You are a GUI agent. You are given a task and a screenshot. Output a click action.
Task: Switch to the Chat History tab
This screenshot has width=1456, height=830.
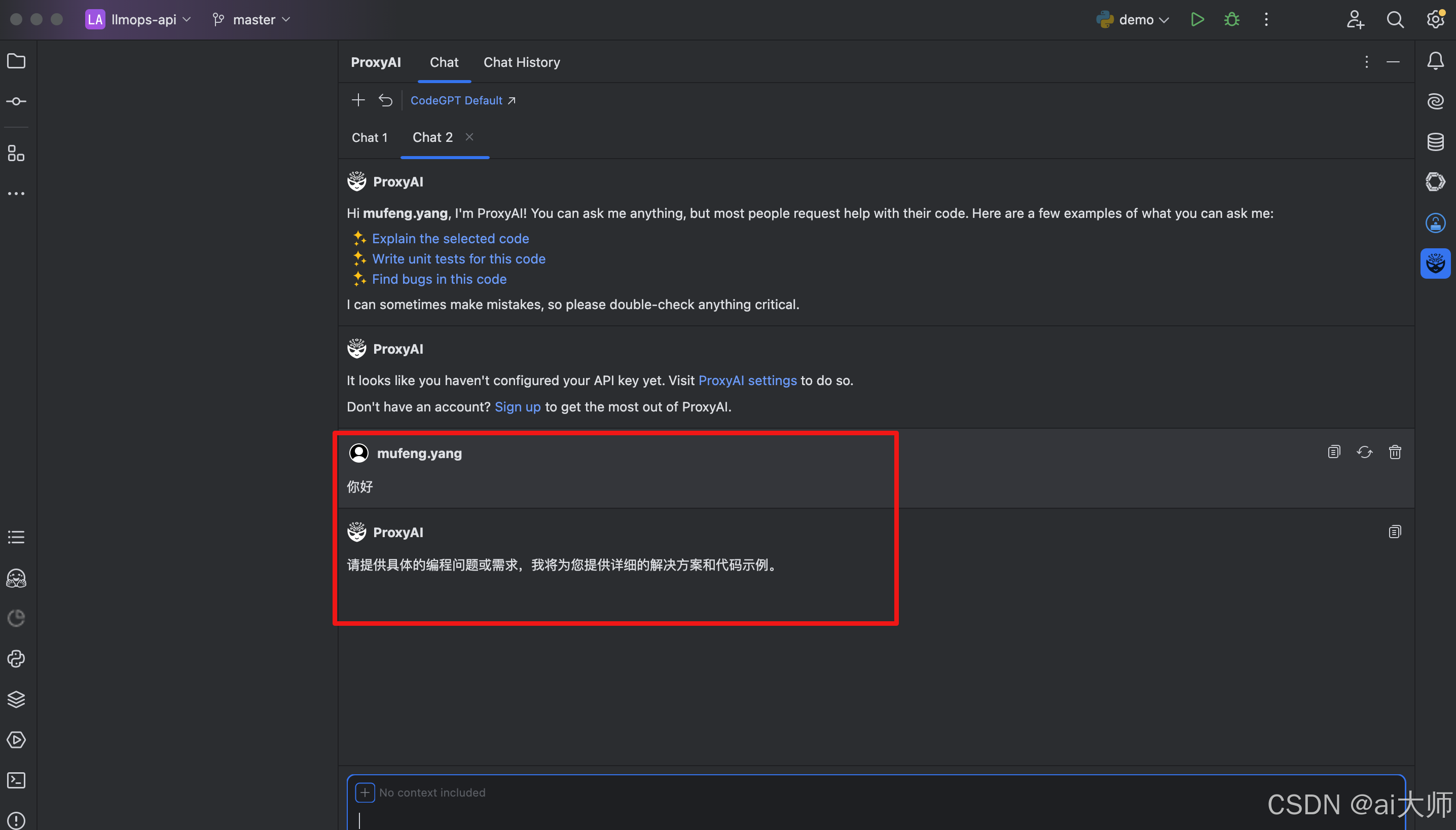[521, 62]
